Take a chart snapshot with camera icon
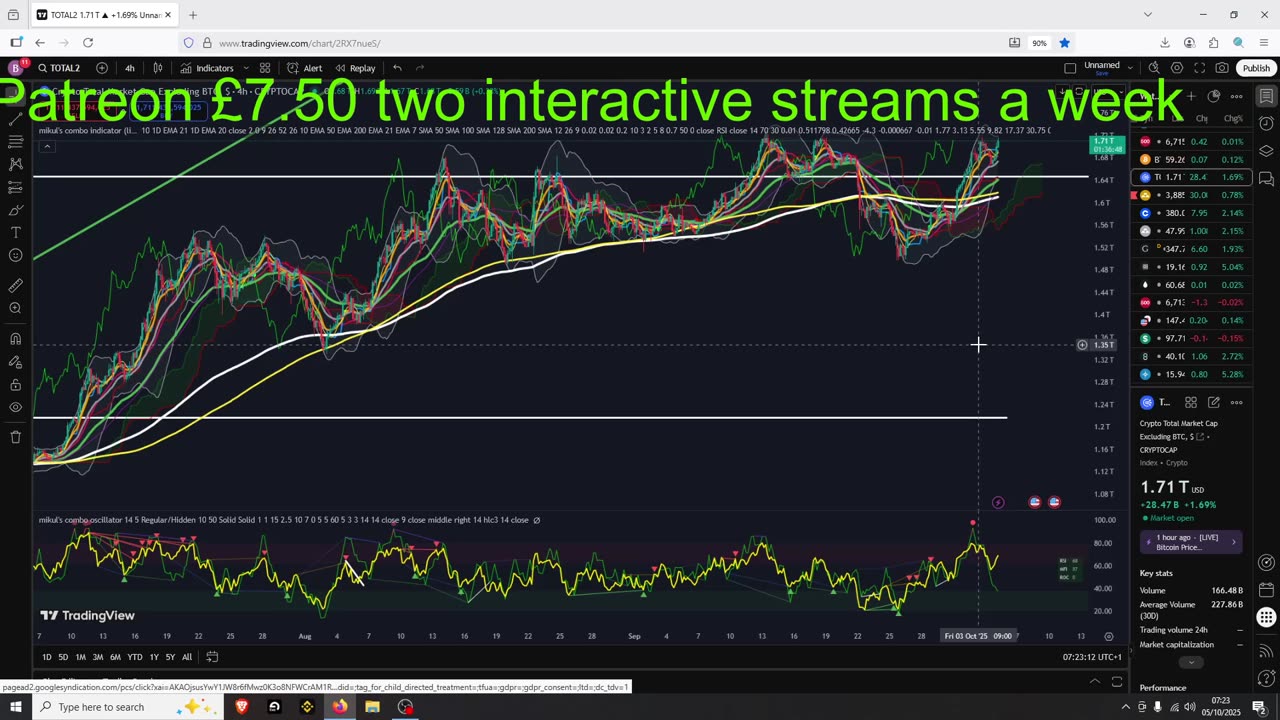The height and width of the screenshot is (720, 1280). click(x=1222, y=68)
